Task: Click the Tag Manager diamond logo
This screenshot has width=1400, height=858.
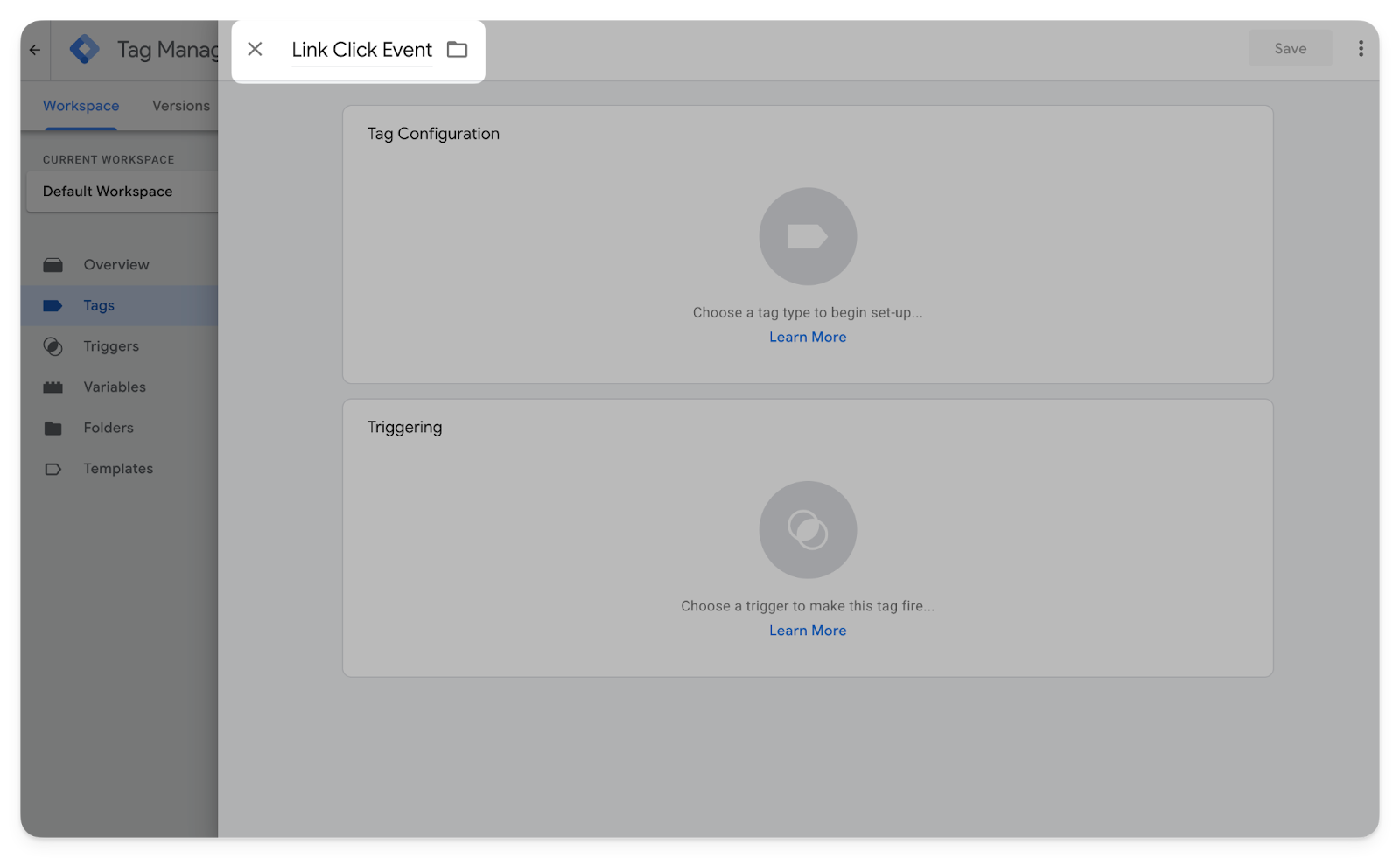Action: tap(85, 50)
